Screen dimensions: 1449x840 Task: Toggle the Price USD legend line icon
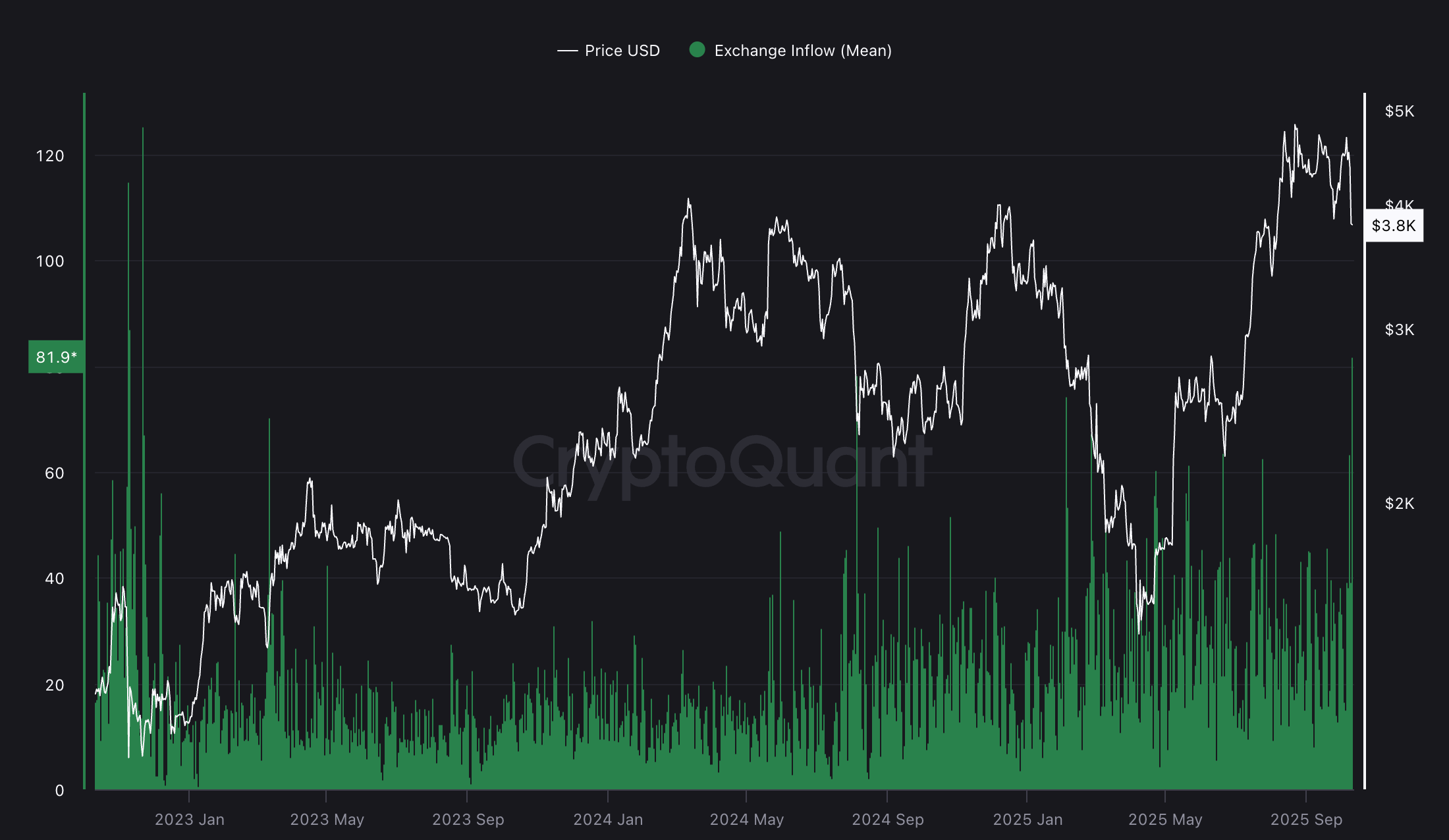[567, 51]
